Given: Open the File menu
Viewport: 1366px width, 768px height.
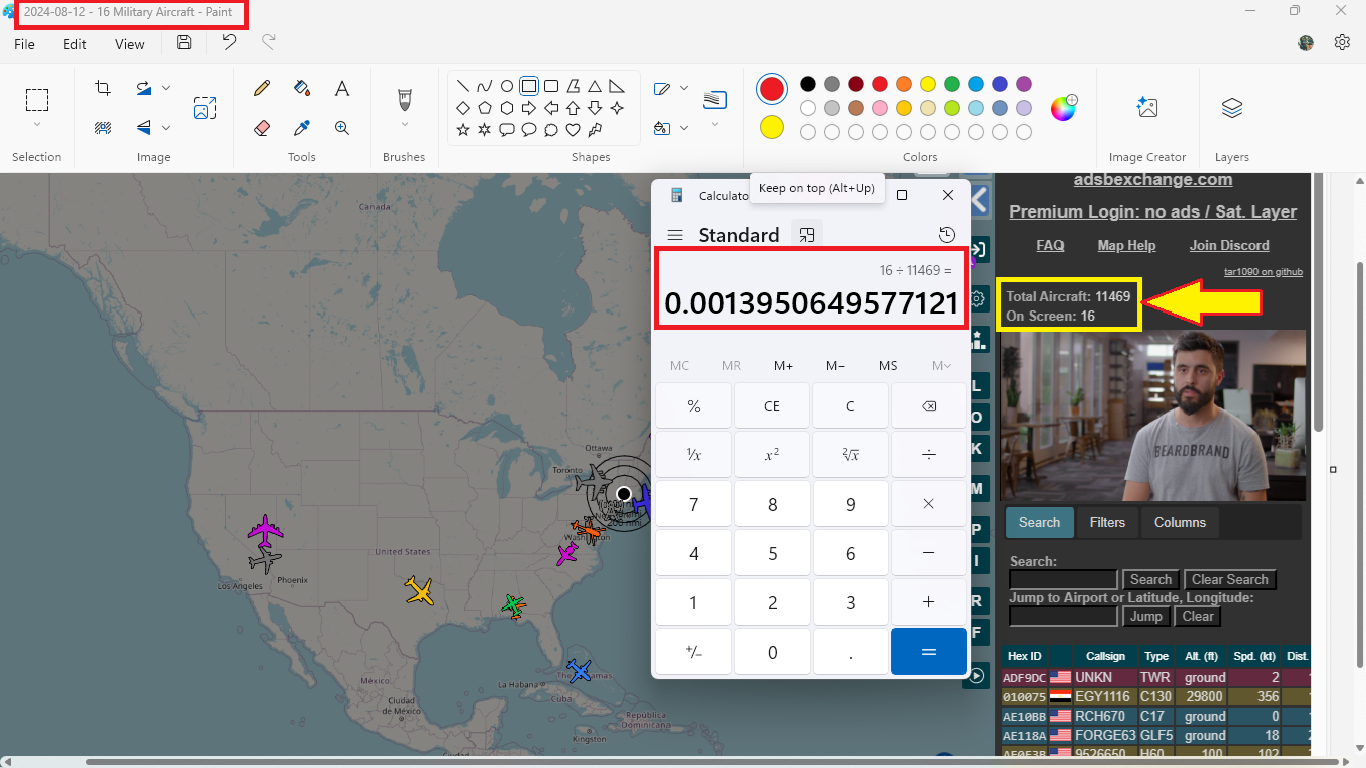Looking at the screenshot, I should 24,44.
